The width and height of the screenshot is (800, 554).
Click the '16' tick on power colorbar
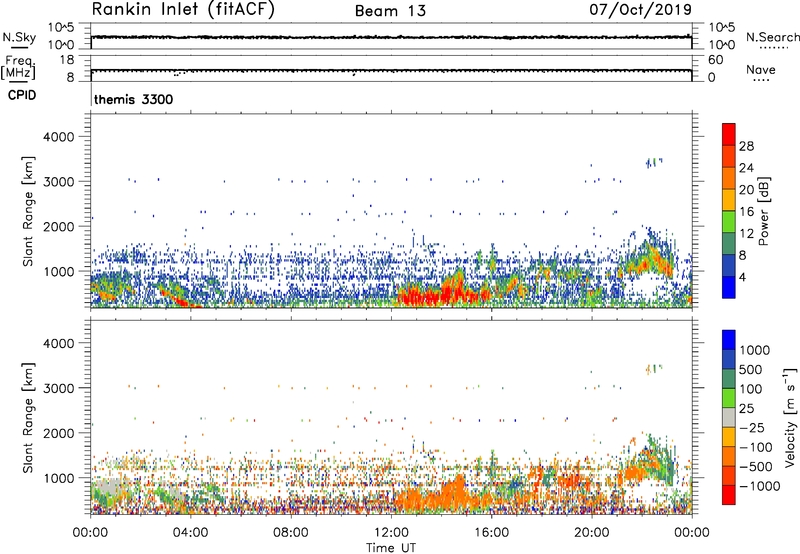(746, 212)
